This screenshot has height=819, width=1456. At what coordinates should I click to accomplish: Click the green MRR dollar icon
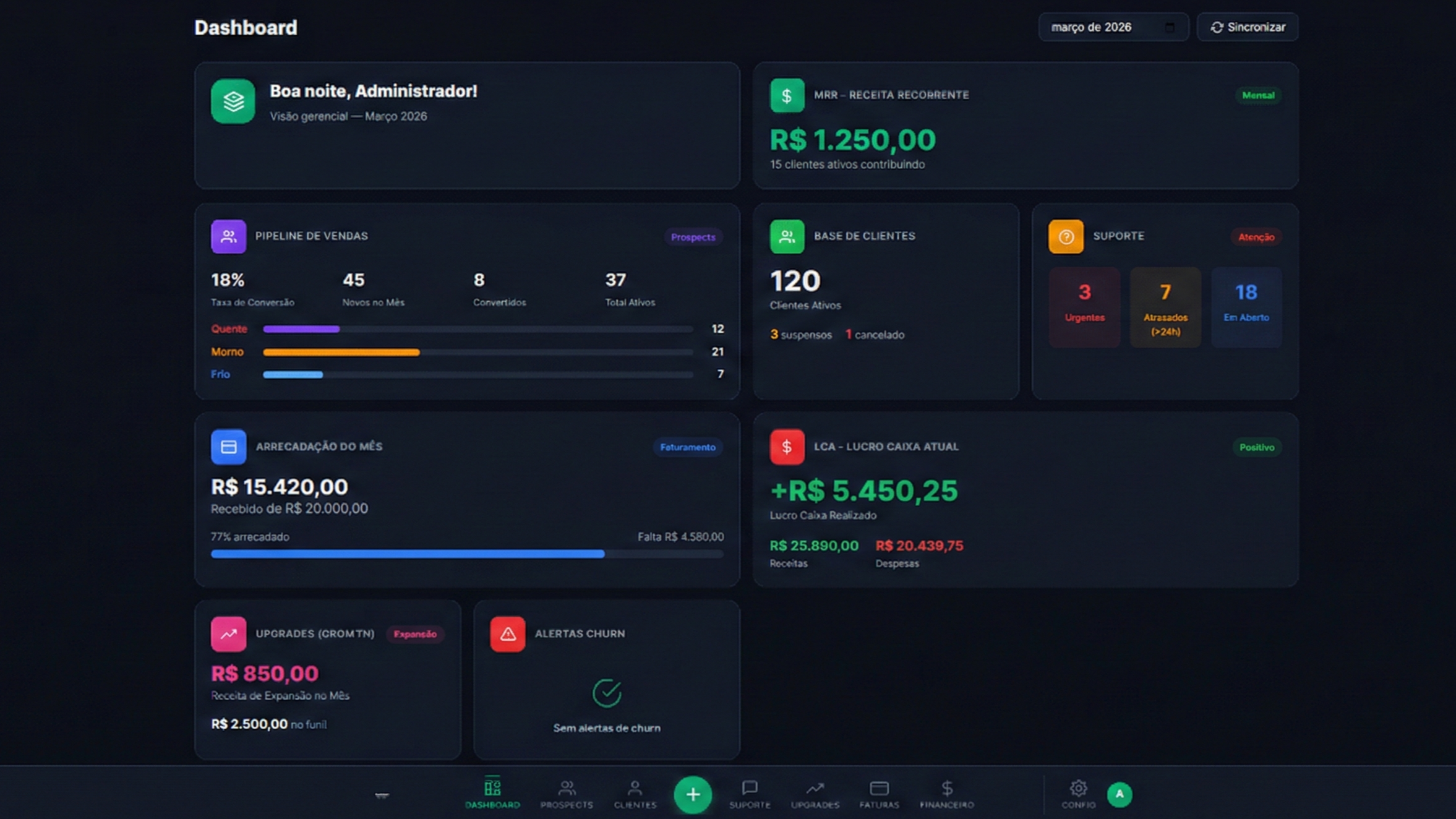point(787,95)
